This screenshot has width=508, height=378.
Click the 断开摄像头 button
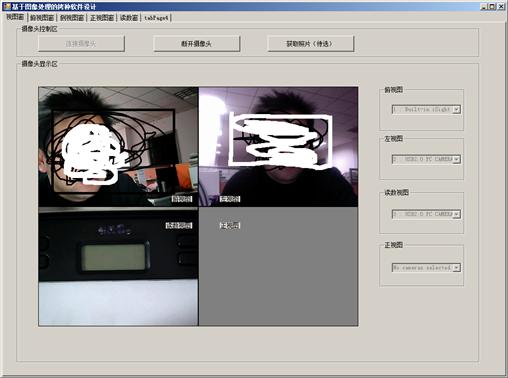(x=196, y=44)
